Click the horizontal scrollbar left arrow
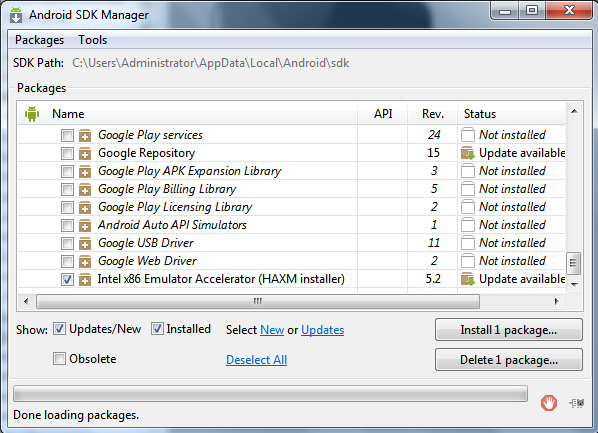The image size is (598, 433). click(x=26, y=301)
